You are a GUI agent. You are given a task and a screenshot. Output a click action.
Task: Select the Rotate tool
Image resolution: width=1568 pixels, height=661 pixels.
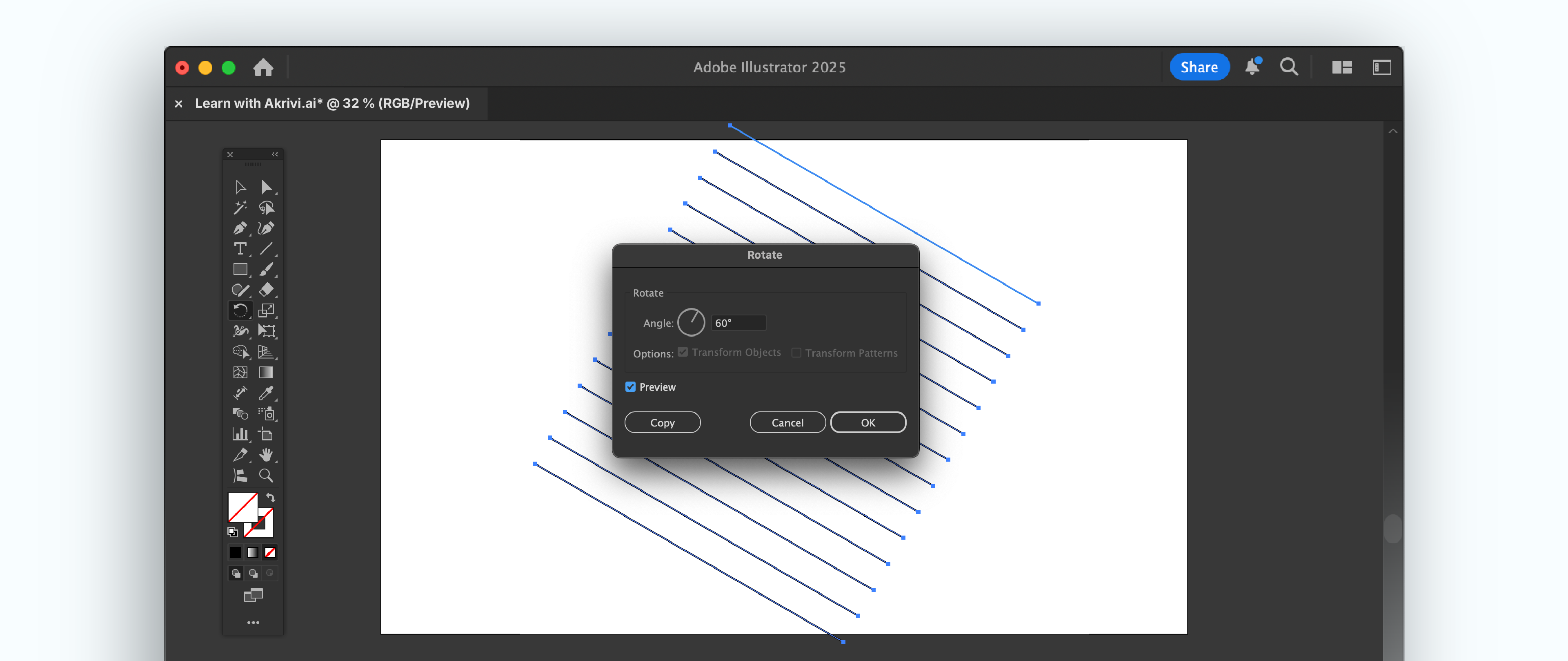coord(240,311)
